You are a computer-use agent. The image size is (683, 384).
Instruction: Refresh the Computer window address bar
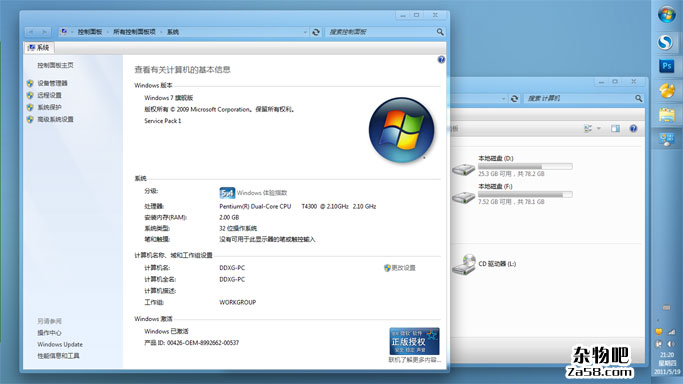(514, 98)
